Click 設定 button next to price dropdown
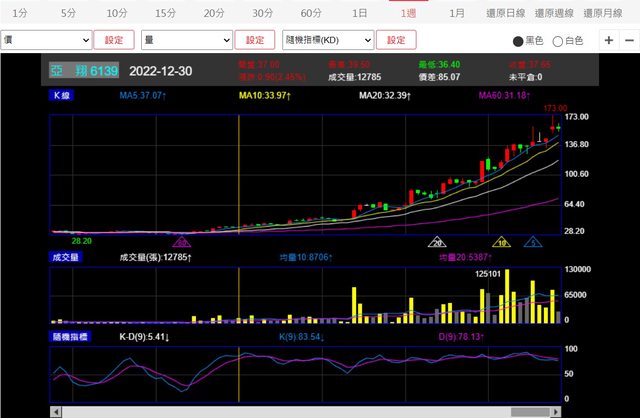This screenshot has width=640, height=418. [x=114, y=40]
